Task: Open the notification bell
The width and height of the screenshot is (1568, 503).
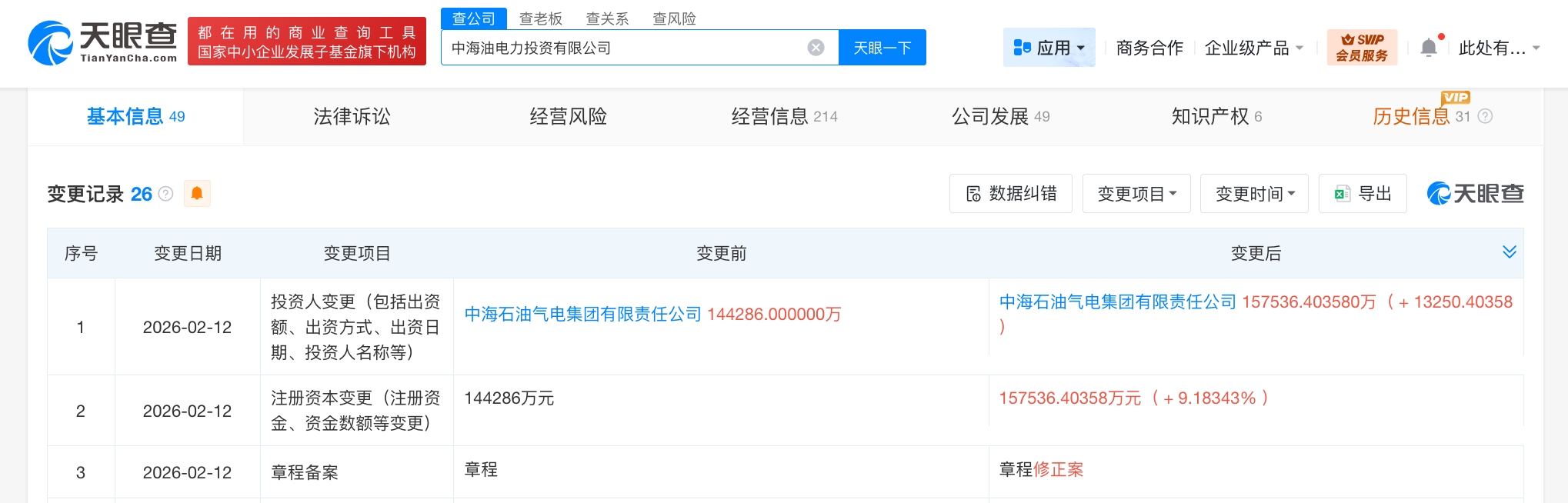Action: [x=1428, y=48]
